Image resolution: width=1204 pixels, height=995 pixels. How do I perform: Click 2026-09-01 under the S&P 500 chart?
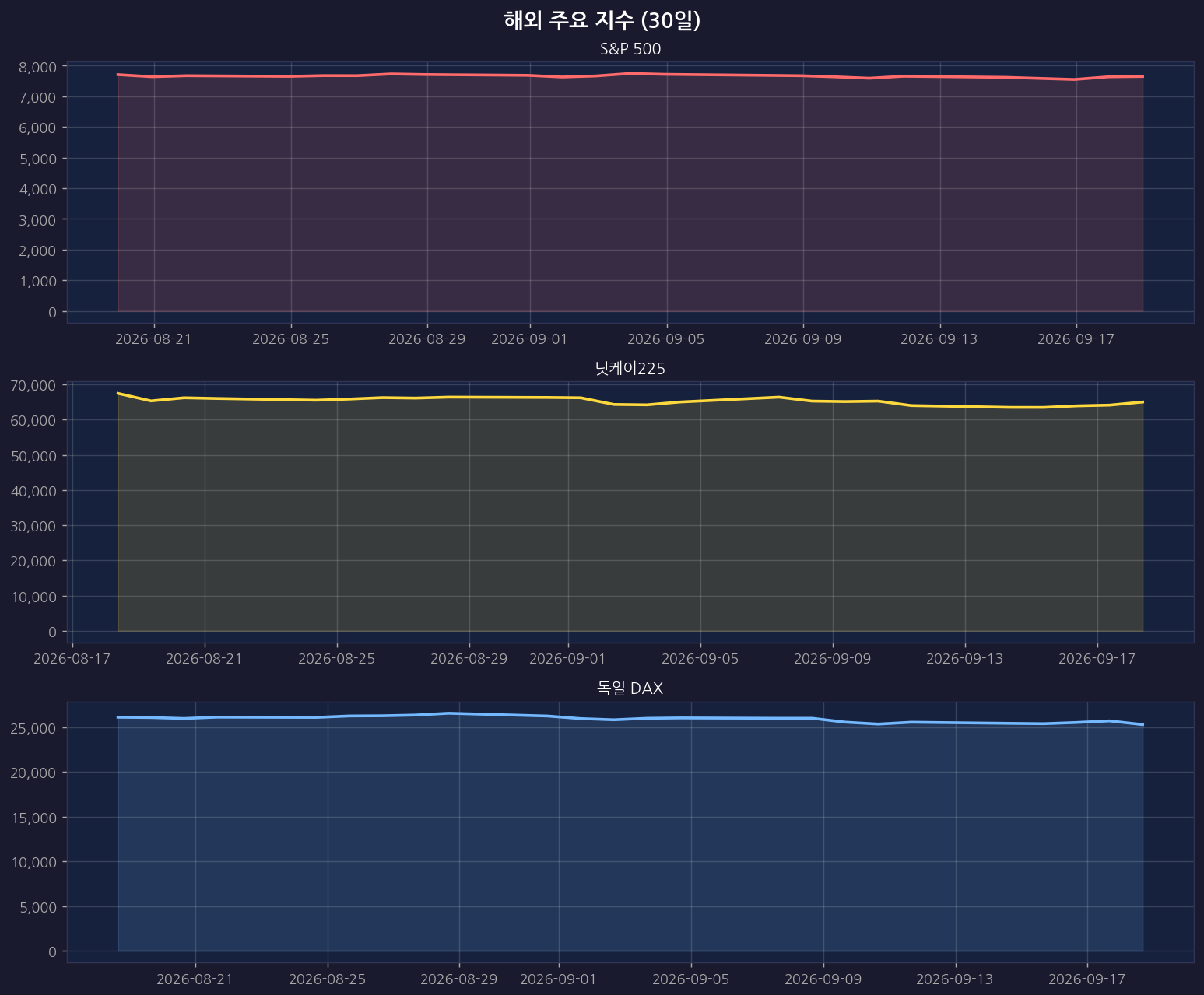tap(530, 339)
